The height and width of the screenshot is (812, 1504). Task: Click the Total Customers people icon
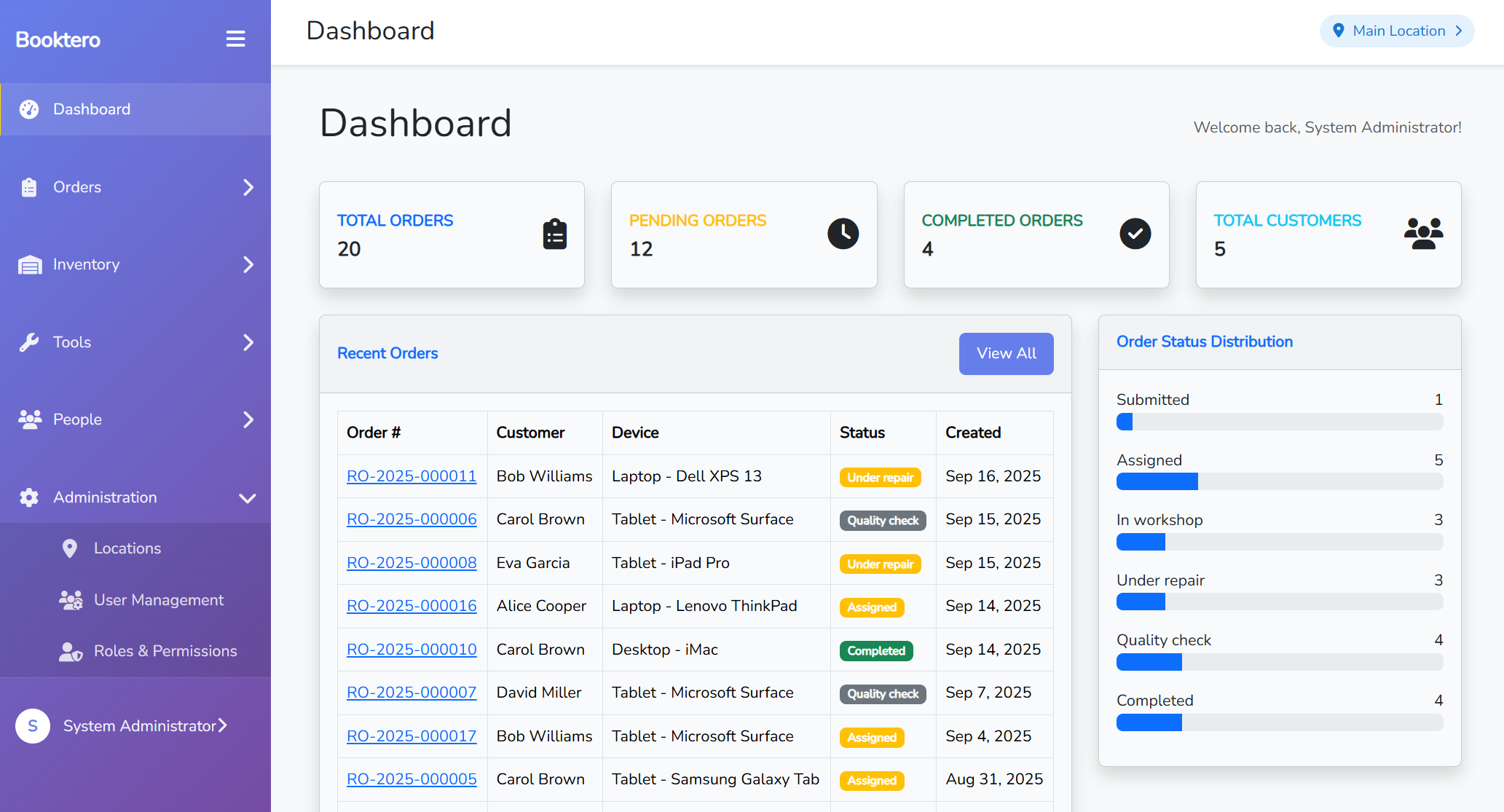1423,234
